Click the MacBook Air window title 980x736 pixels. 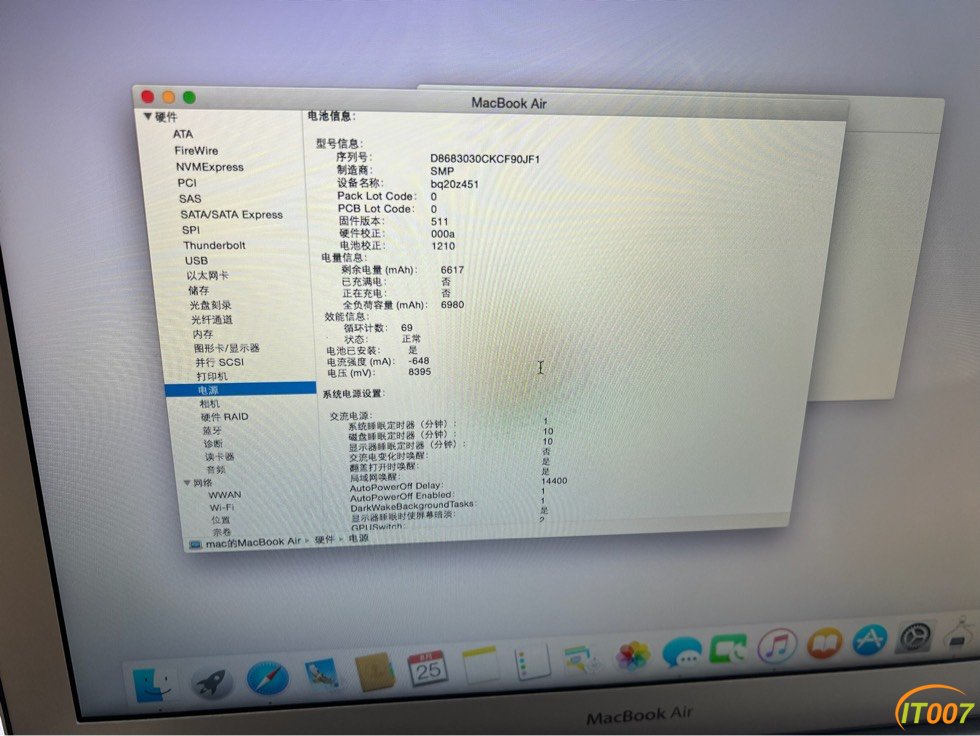click(x=509, y=103)
